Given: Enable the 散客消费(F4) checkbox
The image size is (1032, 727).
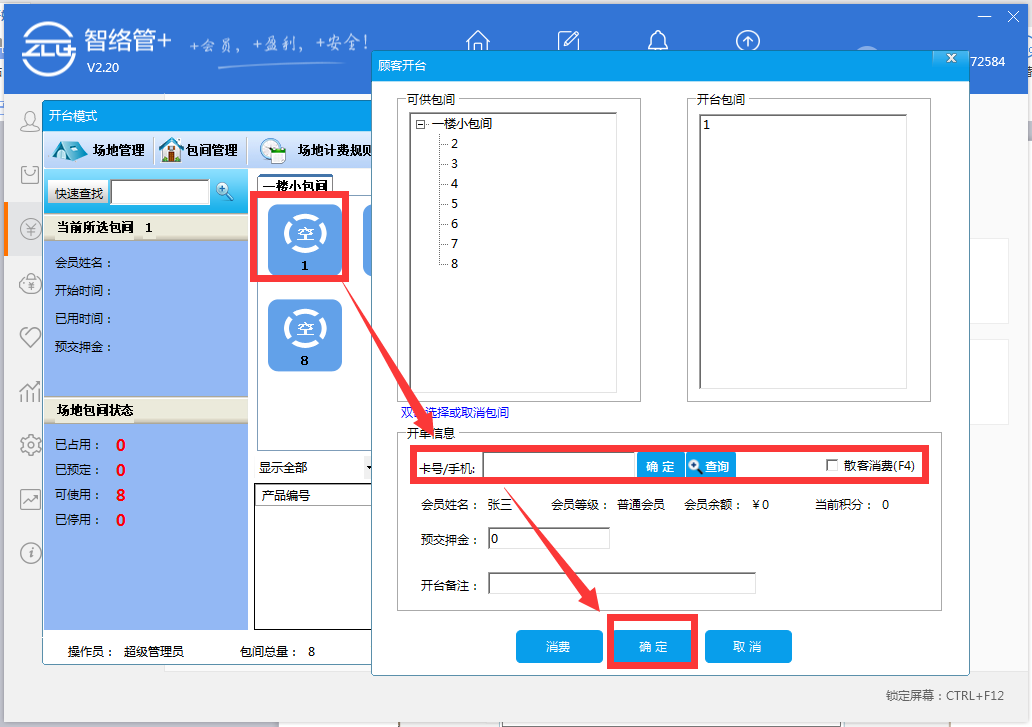Looking at the screenshot, I should [832, 465].
